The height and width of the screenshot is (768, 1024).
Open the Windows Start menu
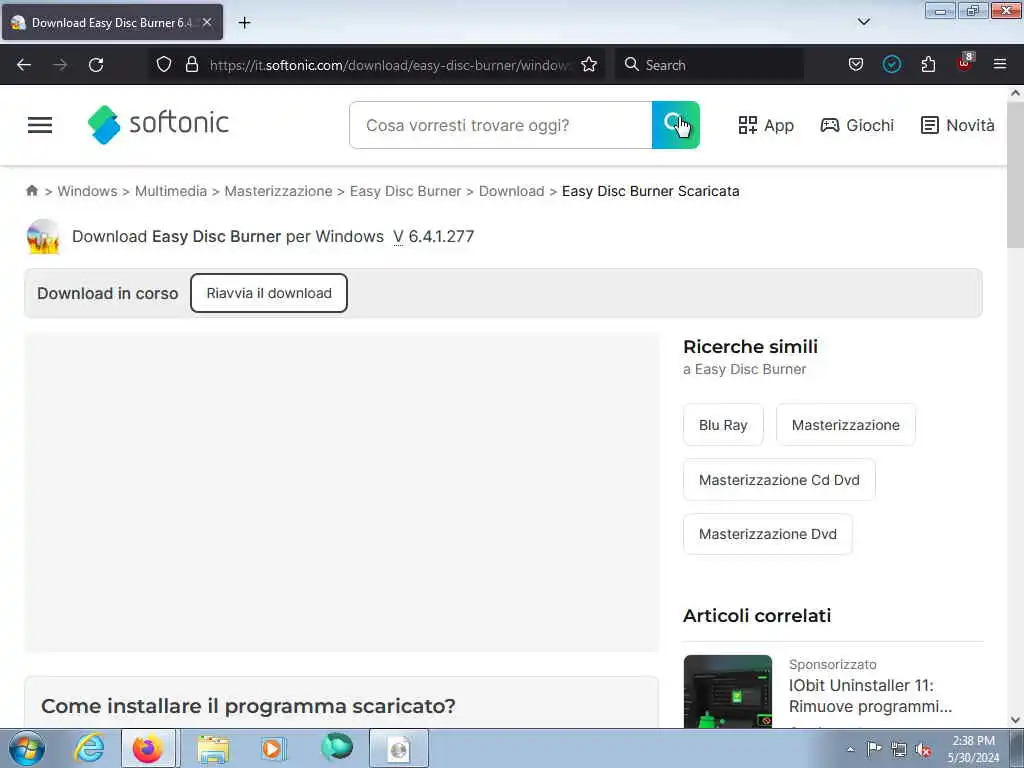coord(27,748)
